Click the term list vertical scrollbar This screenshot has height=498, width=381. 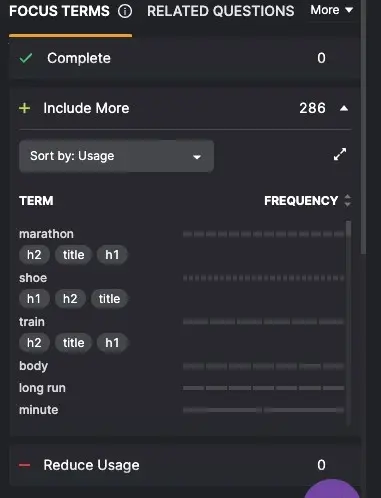(x=349, y=323)
